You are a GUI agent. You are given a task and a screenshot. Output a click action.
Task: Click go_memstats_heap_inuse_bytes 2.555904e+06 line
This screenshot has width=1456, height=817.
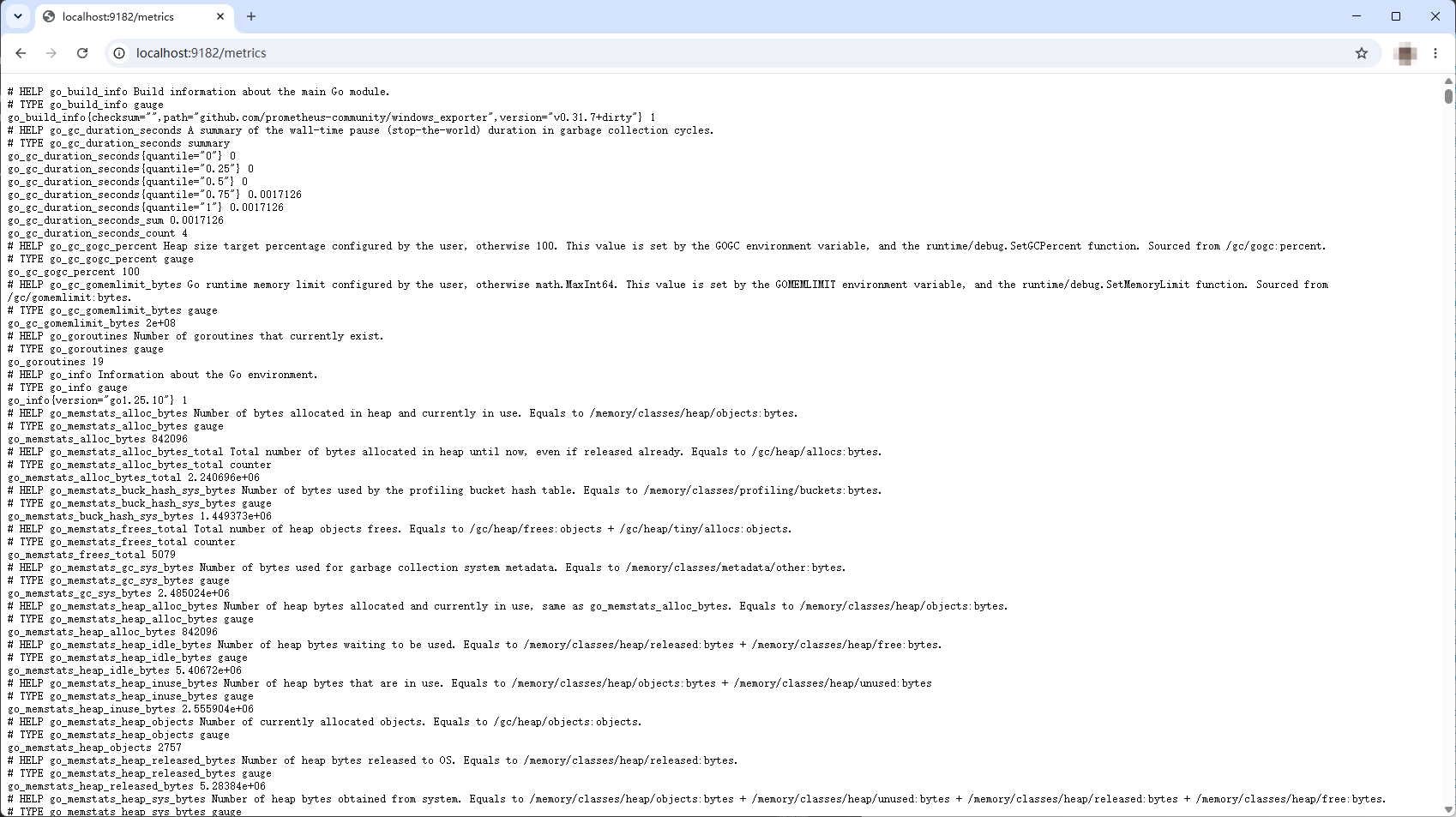pos(131,709)
